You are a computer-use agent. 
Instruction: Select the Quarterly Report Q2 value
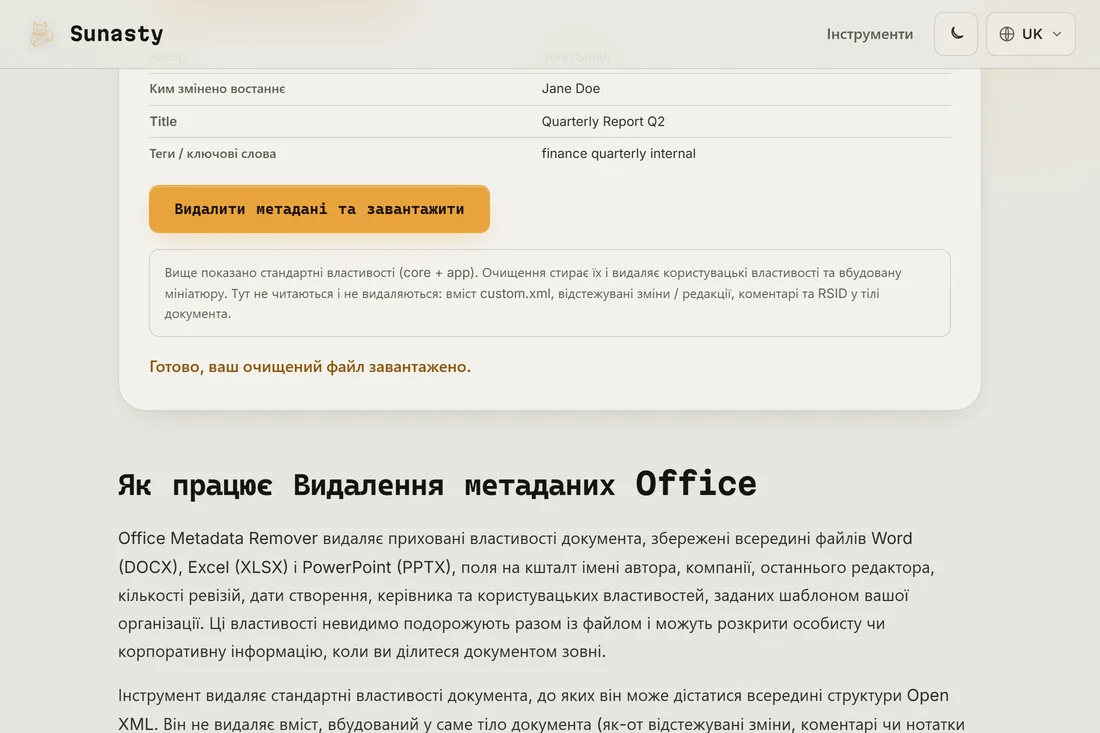603,121
